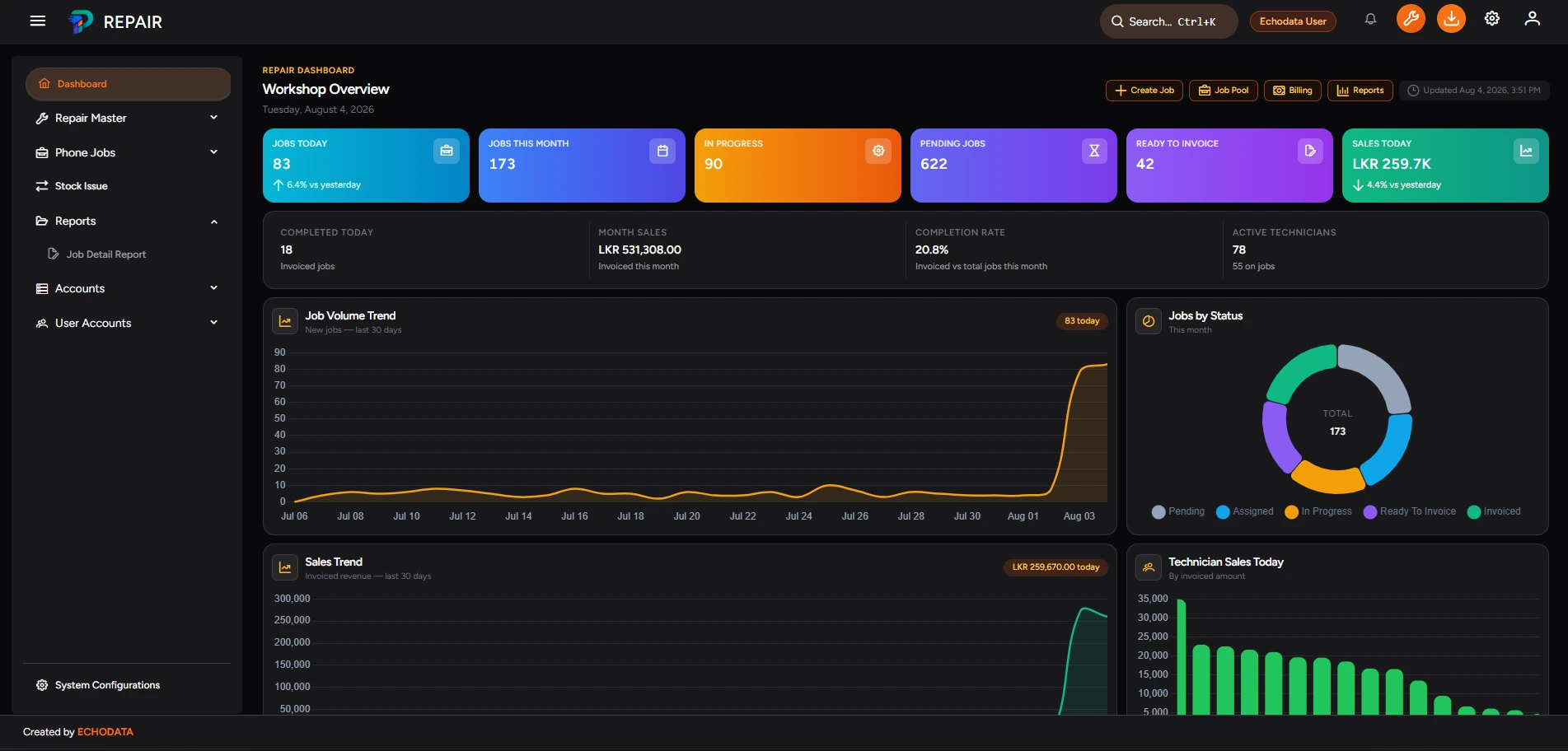Click the 83 today badge
The width and height of the screenshot is (1568, 751).
point(1082,321)
